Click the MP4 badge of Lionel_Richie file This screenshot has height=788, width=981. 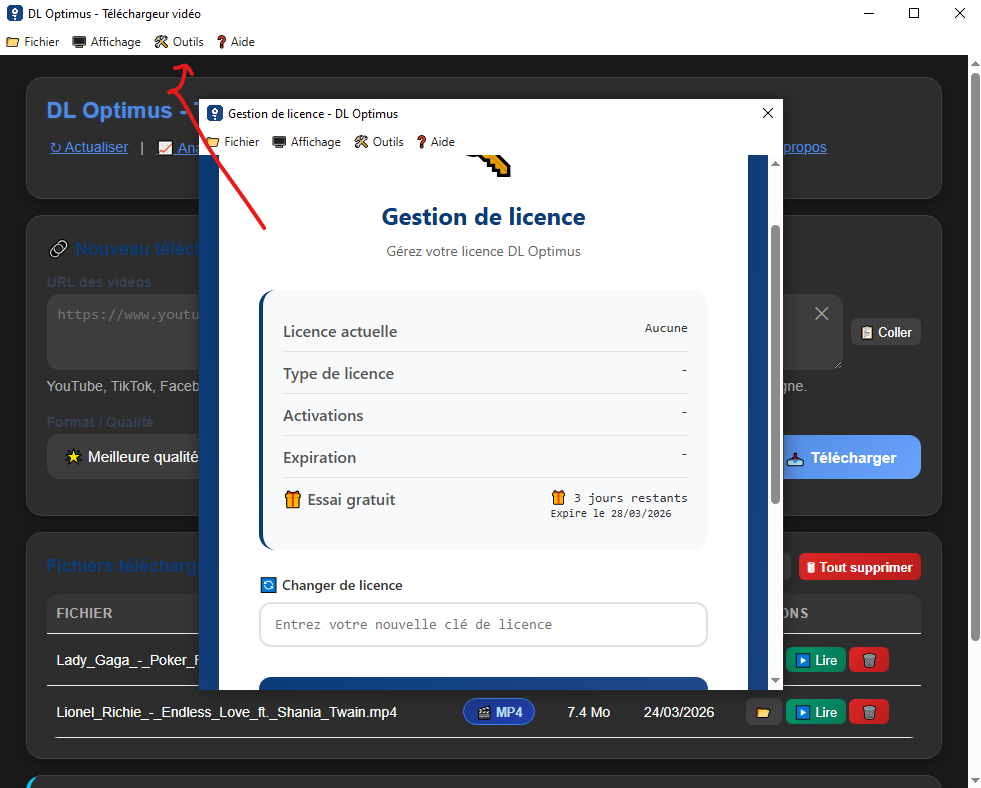(499, 712)
